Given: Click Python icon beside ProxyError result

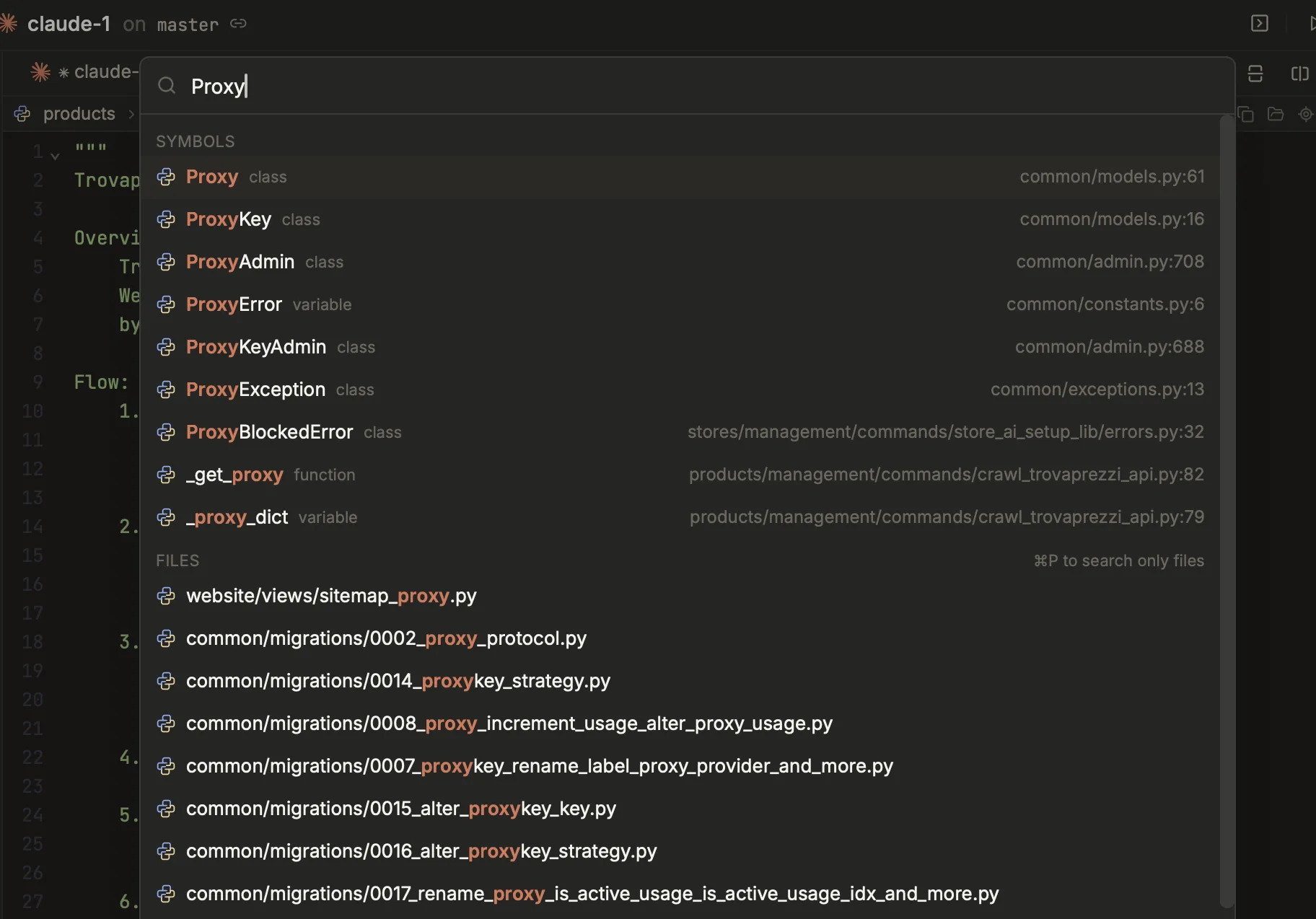Looking at the screenshot, I should [x=166, y=304].
